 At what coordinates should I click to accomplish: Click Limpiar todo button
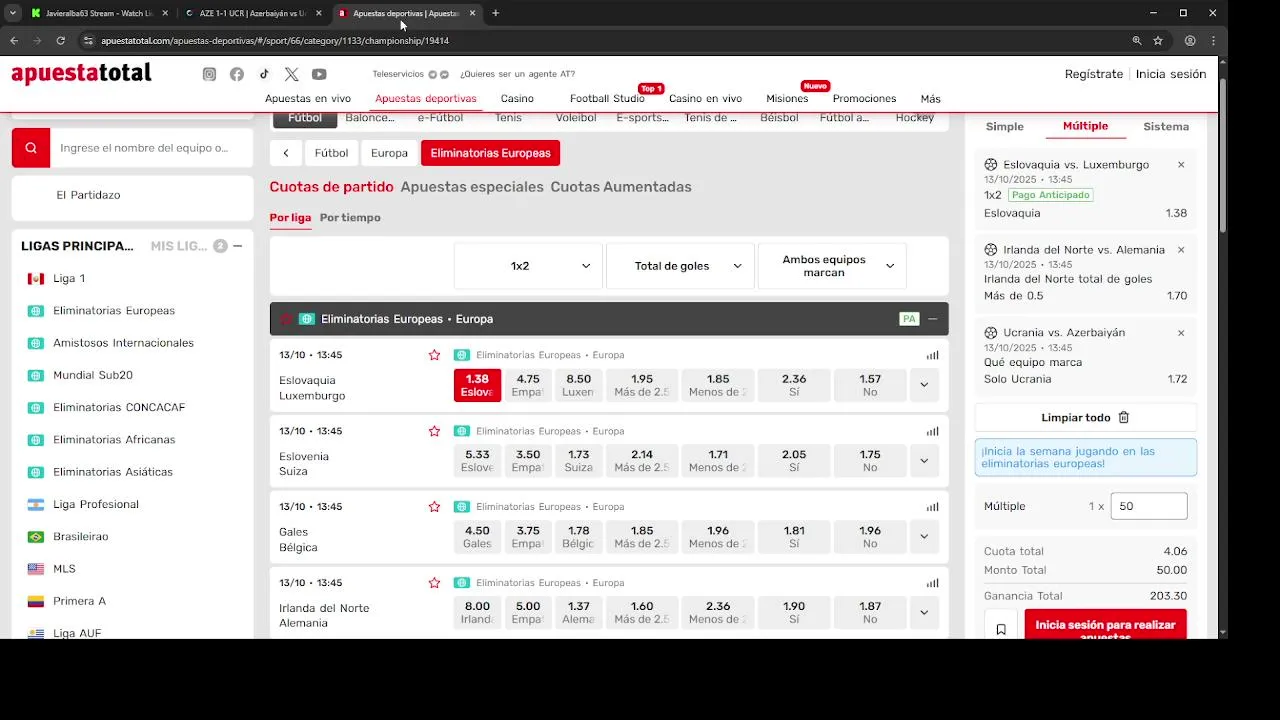[x=1086, y=417]
